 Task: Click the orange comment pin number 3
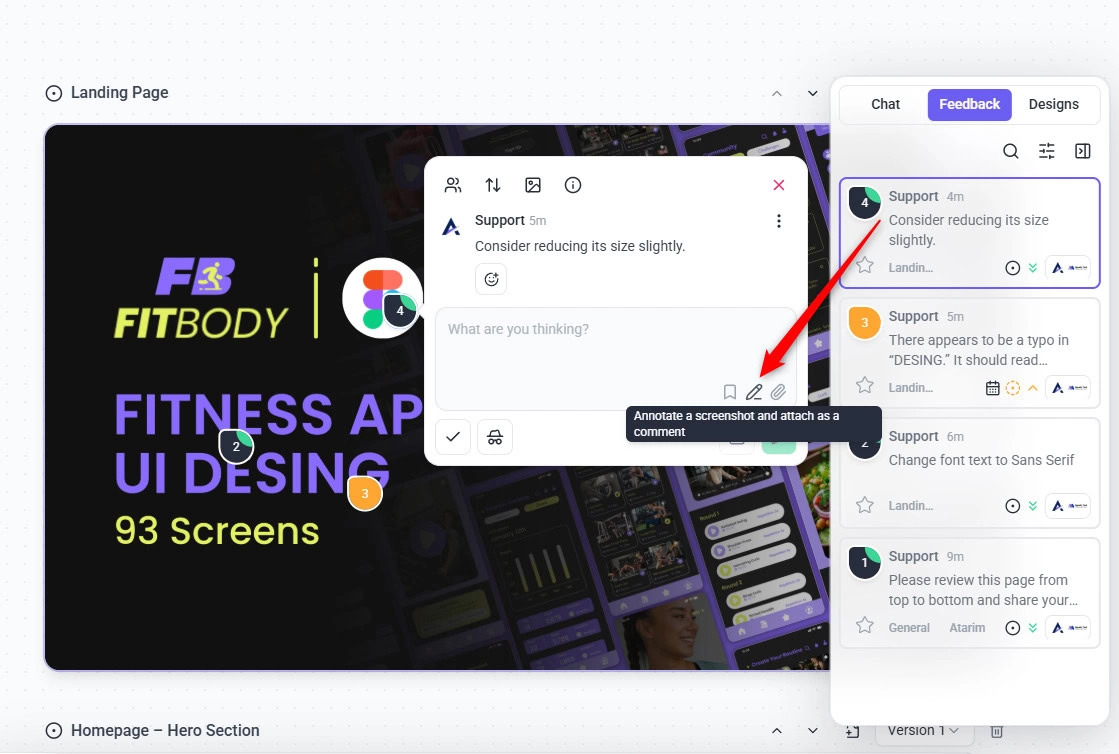click(x=365, y=493)
